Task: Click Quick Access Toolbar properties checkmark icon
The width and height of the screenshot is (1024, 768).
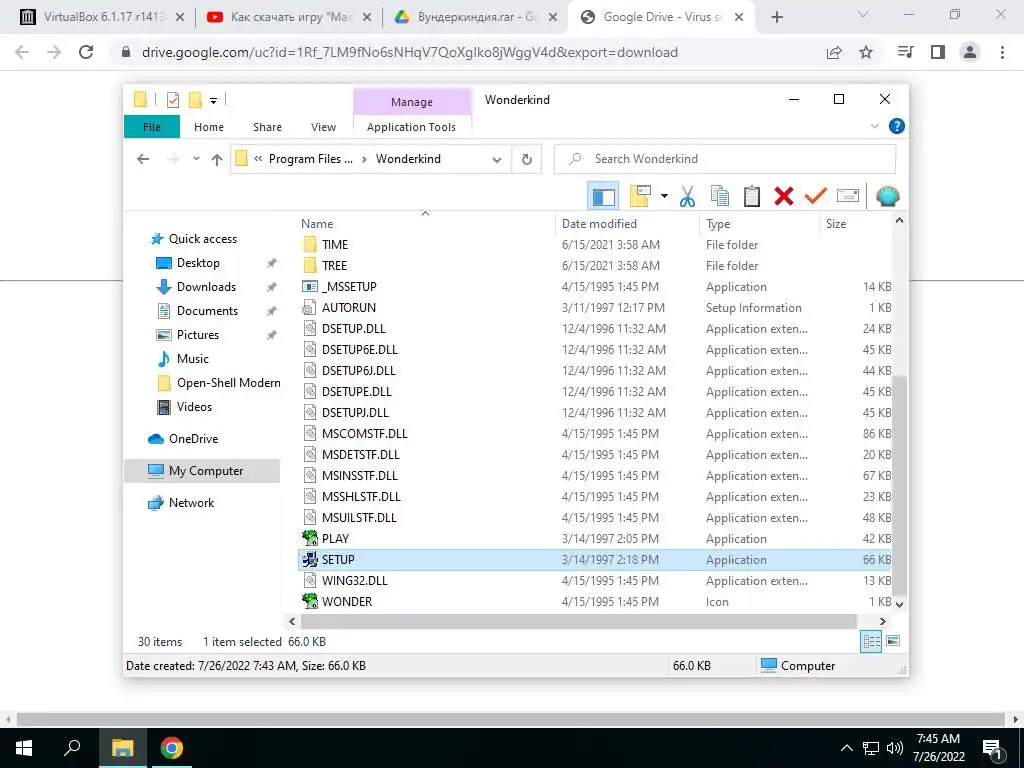Action: coord(172,99)
